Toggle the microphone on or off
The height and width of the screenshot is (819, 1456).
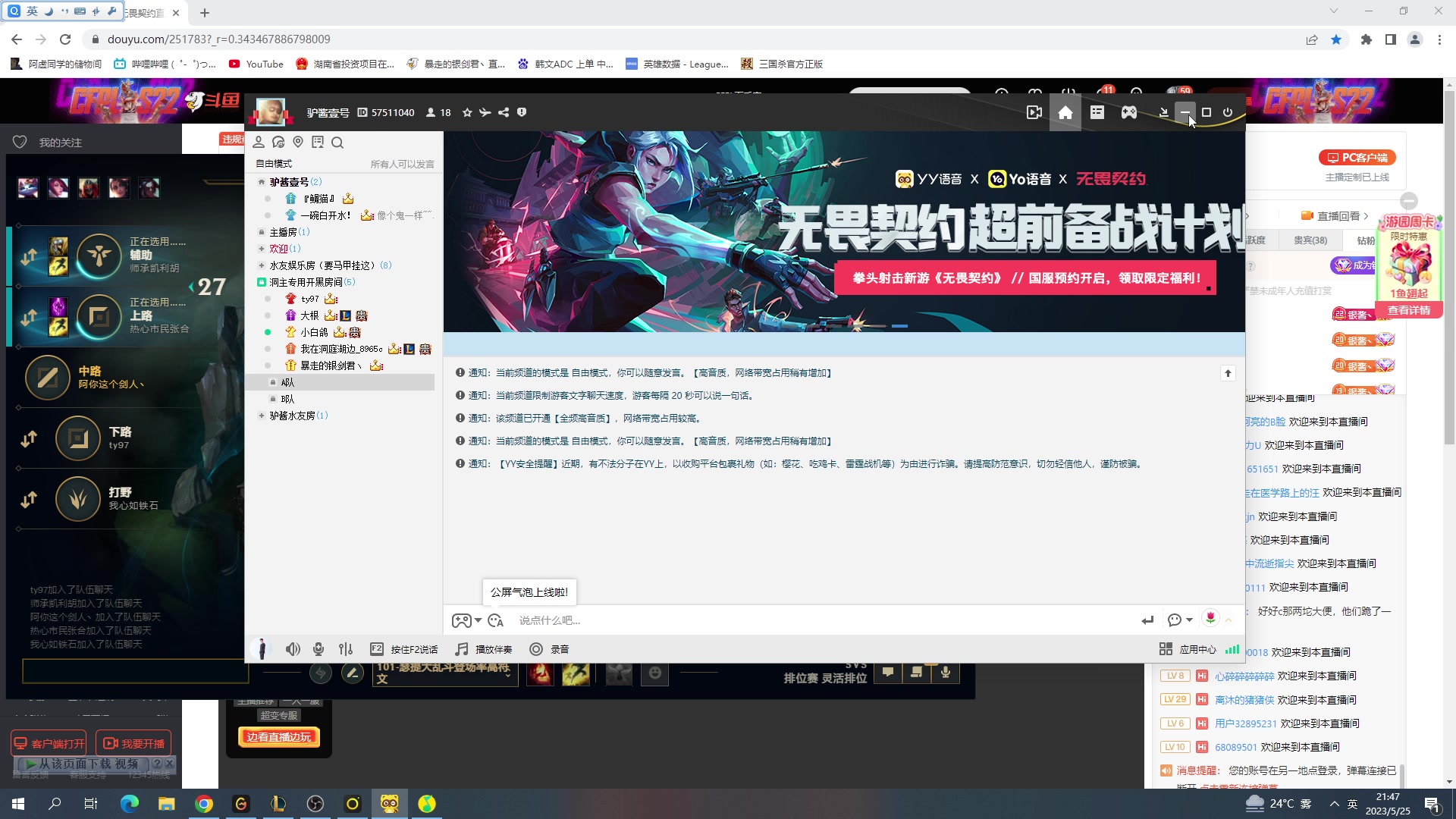[318, 649]
